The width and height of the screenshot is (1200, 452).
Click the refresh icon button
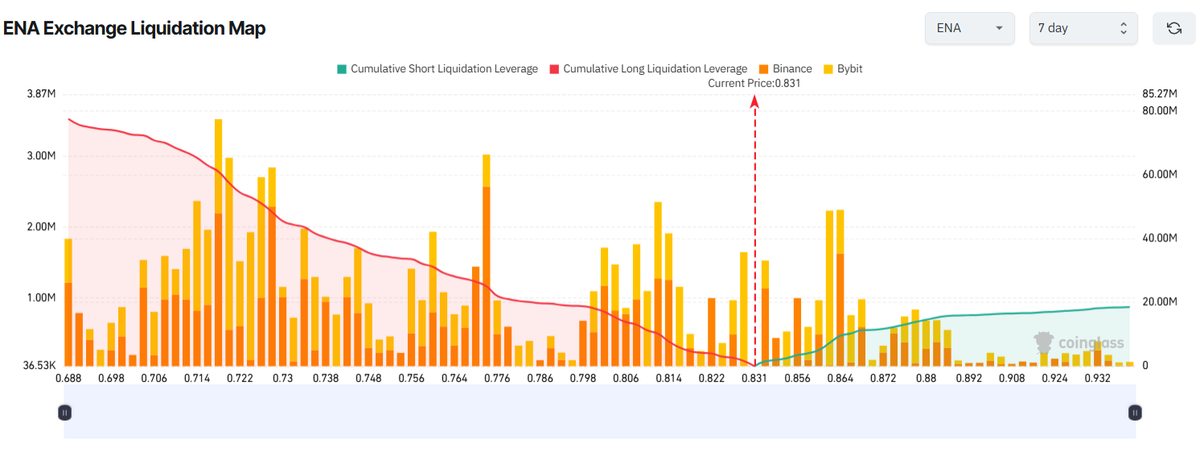(1174, 28)
